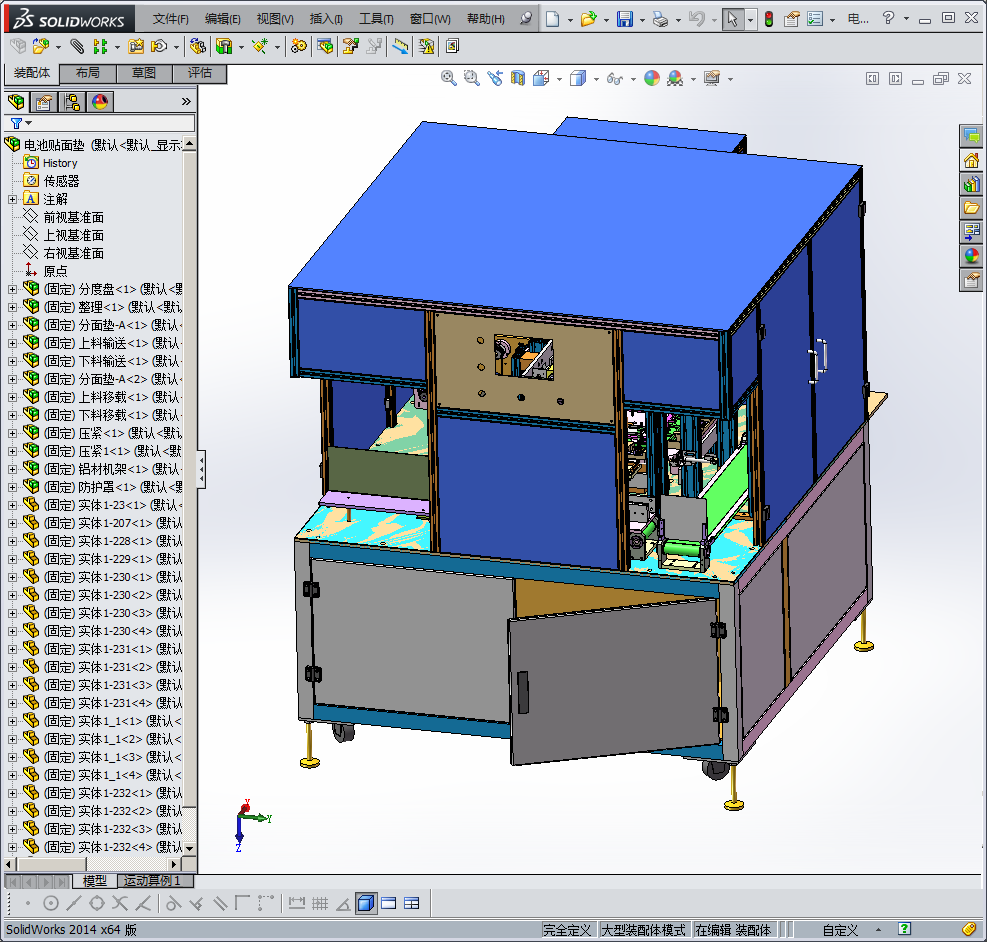
Task: Save the document with the floppy icon
Action: (624, 19)
